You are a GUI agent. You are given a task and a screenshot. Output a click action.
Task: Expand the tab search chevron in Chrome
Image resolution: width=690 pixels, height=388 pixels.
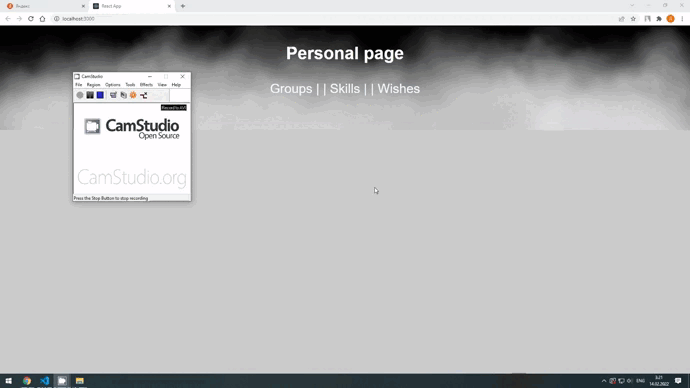pyautogui.click(x=632, y=5)
